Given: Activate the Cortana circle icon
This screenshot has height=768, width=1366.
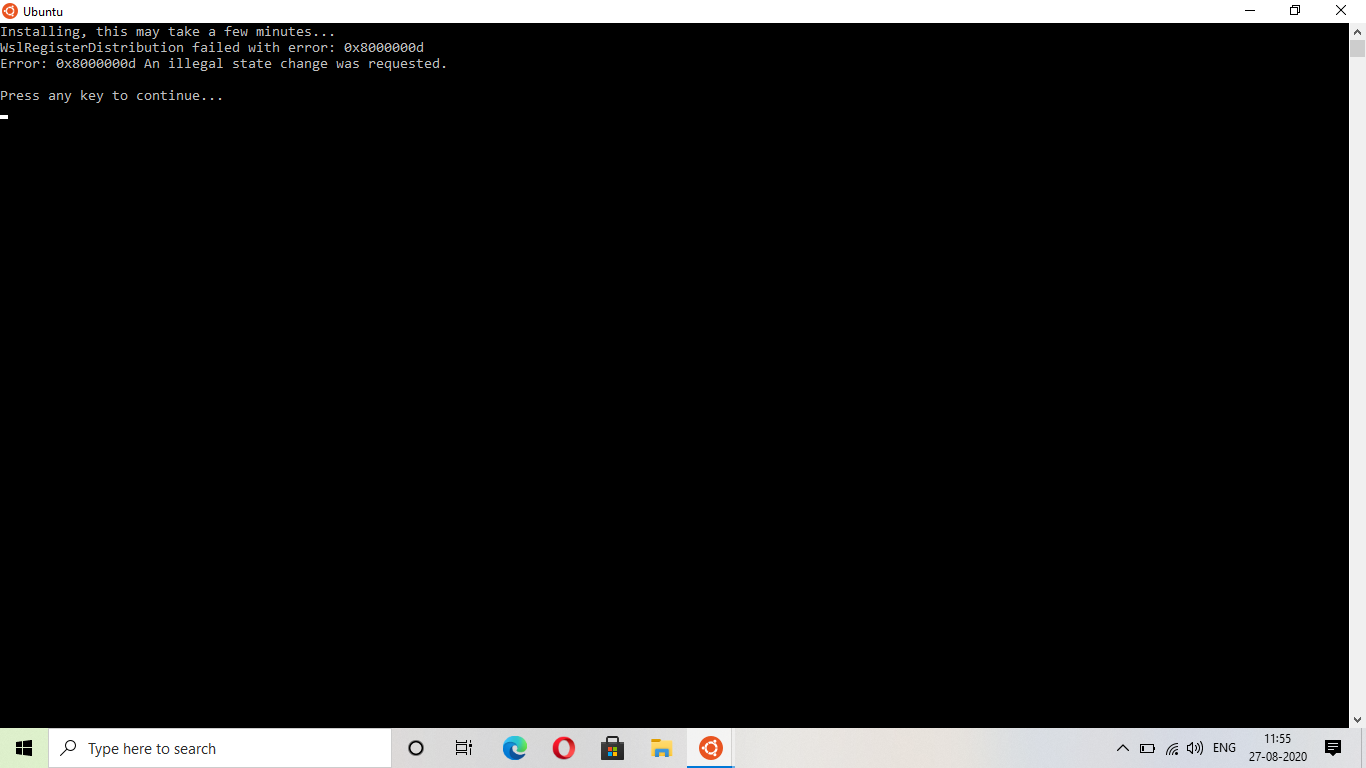Looking at the screenshot, I should [415, 747].
